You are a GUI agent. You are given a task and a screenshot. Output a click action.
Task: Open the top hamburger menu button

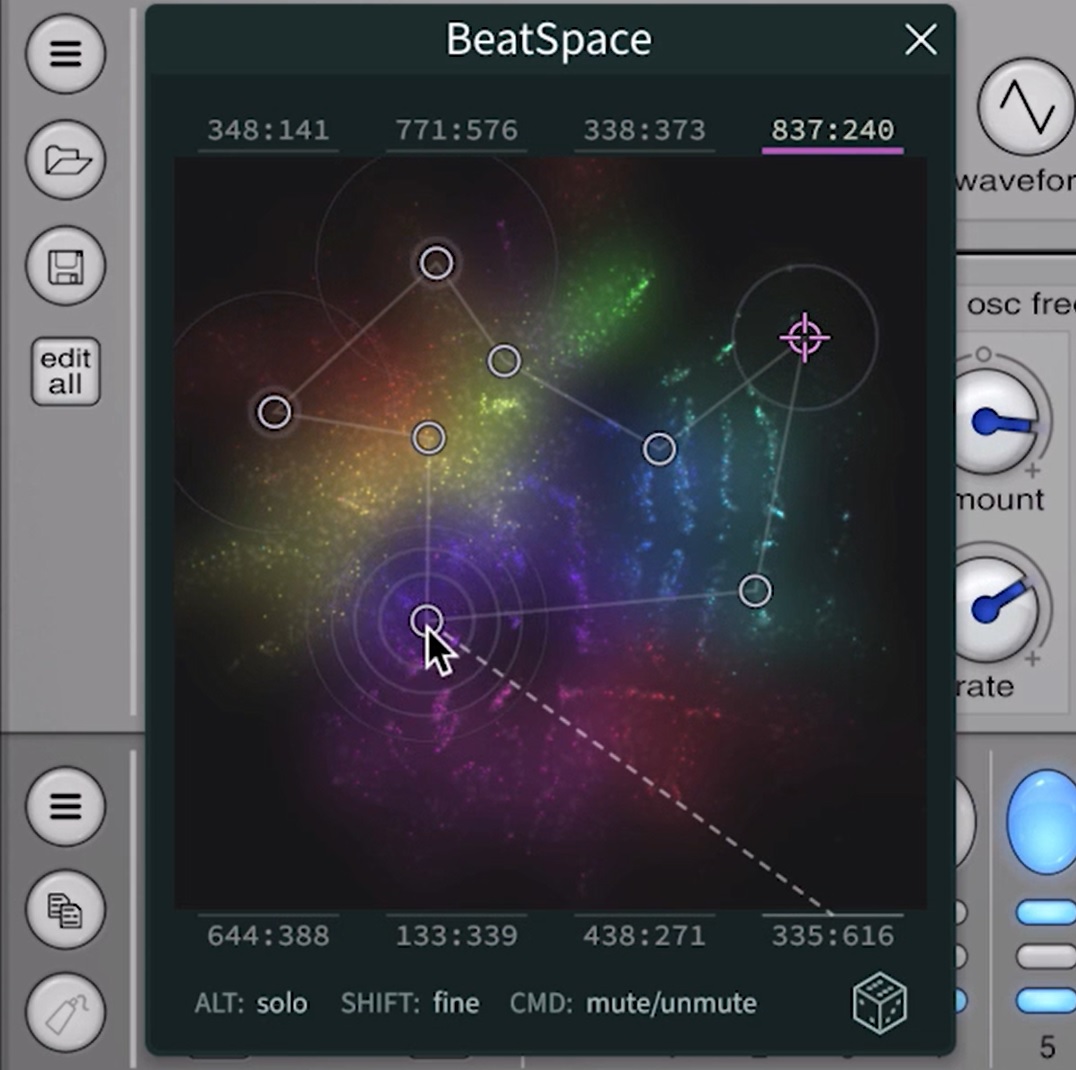pyautogui.click(x=65, y=54)
